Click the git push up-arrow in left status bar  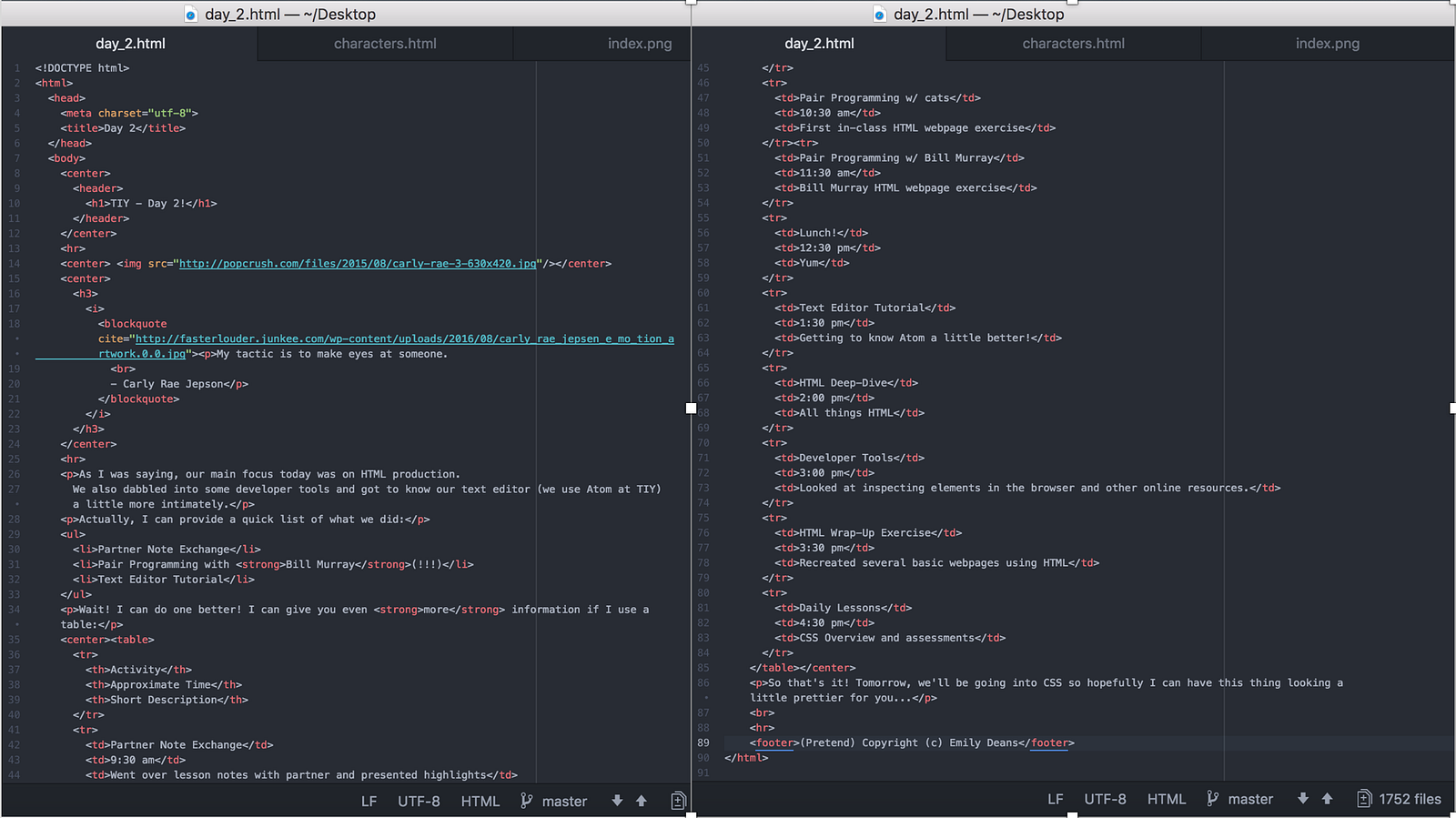point(642,801)
